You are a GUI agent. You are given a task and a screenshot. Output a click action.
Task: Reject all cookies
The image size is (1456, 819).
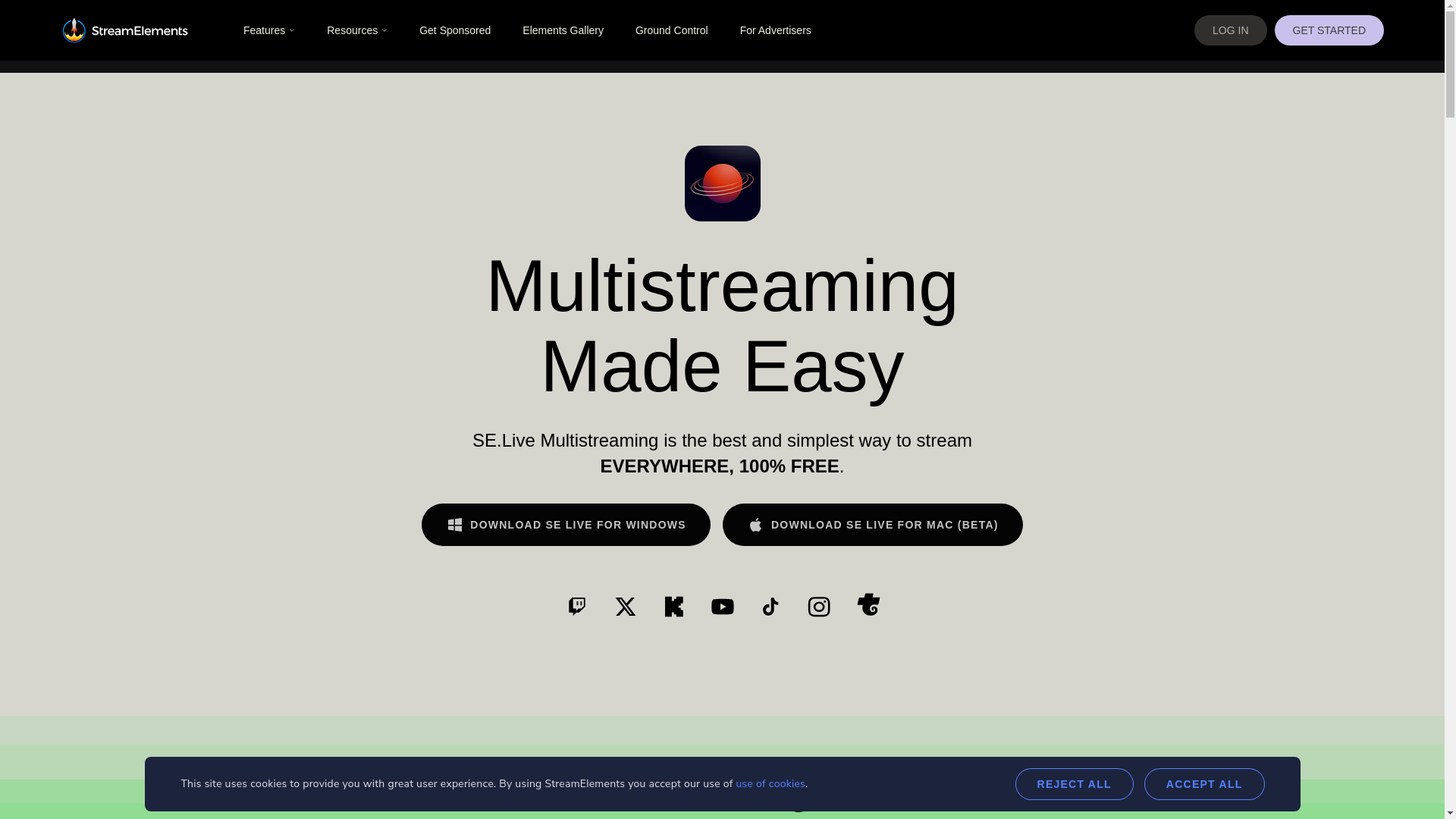[x=1074, y=784]
